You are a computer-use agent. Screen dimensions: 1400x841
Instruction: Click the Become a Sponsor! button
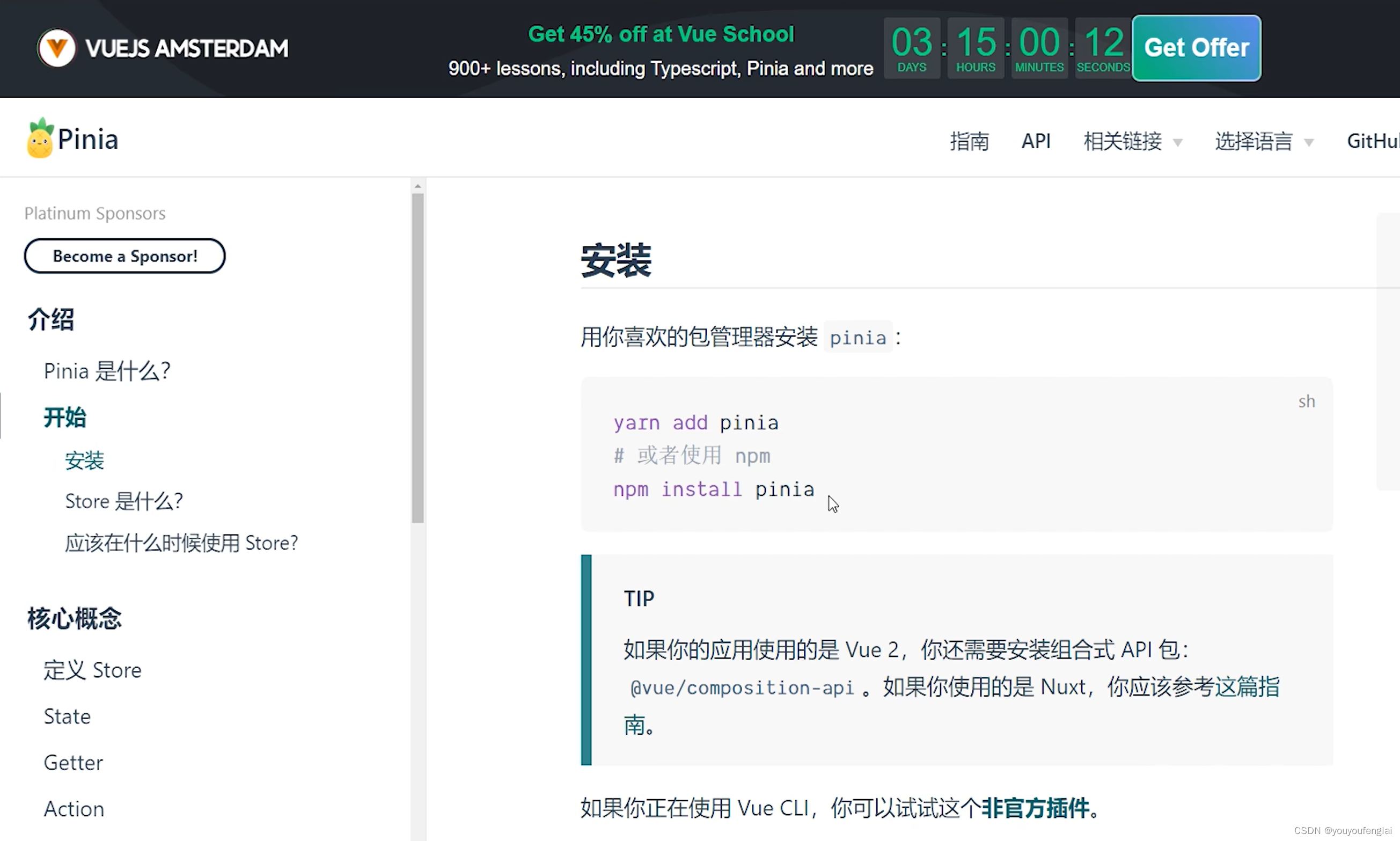(x=124, y=256)
